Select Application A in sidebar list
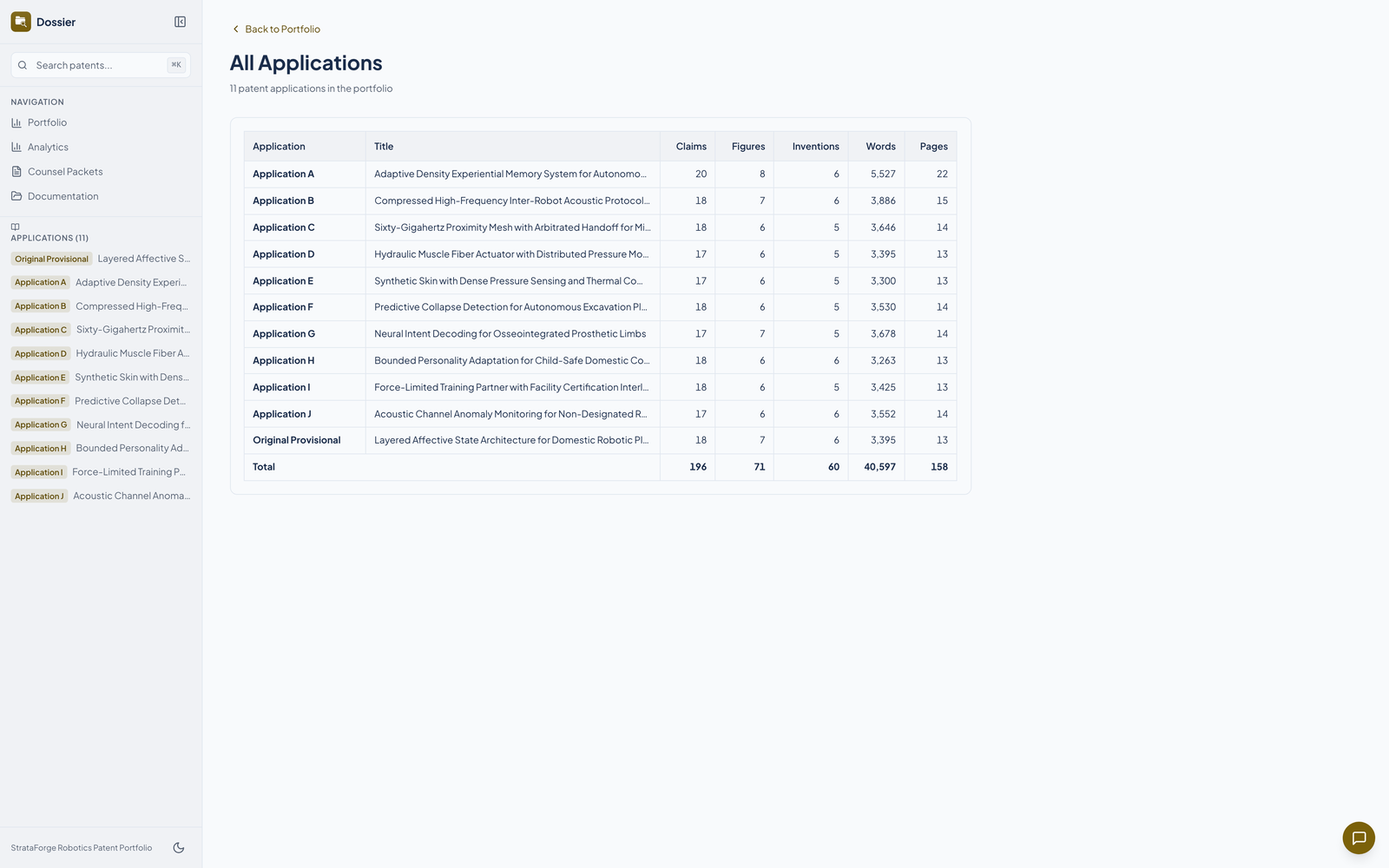Viewport: 1389px width, 868px height. click(101, 282)
